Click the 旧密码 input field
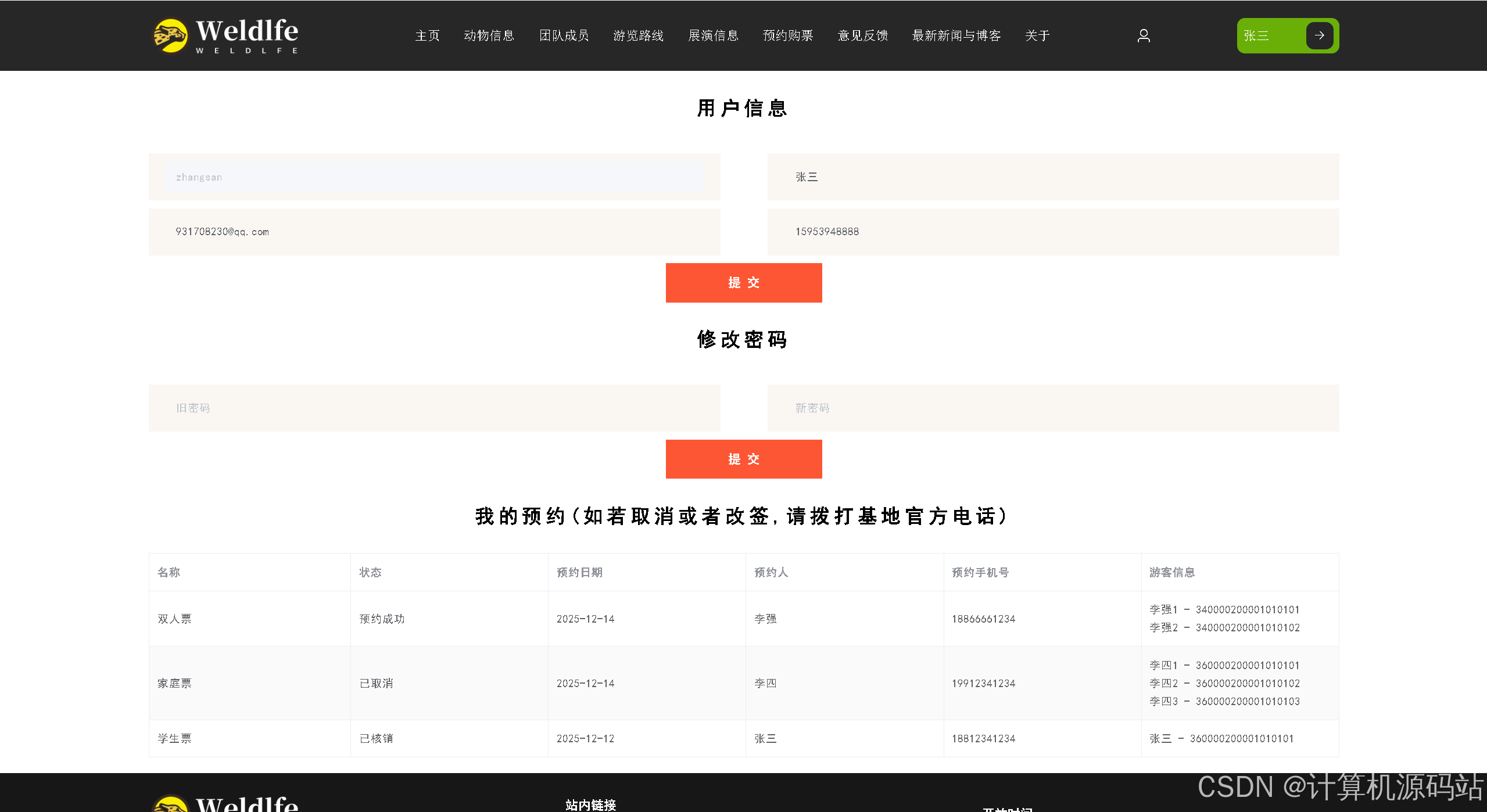The height and width of the screenshot is (812, 1487). click(x=435, y=408)
